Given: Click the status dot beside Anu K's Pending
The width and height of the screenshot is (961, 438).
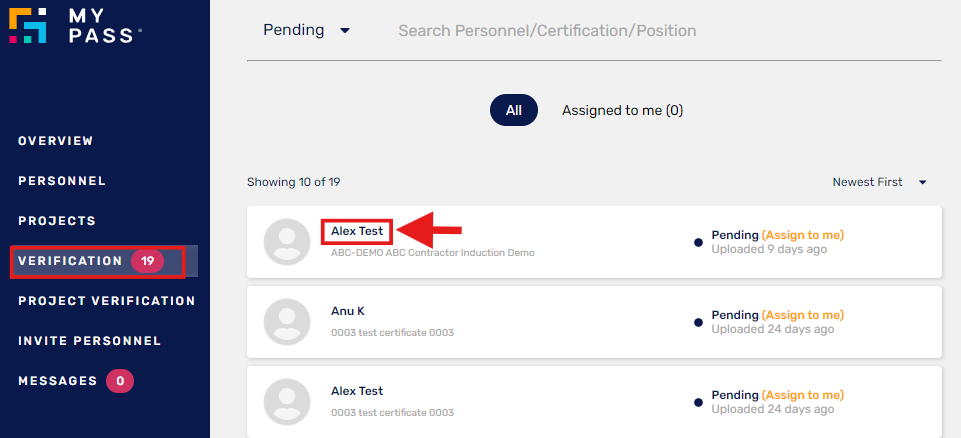Looking at the screenshot, I should 698,322.
